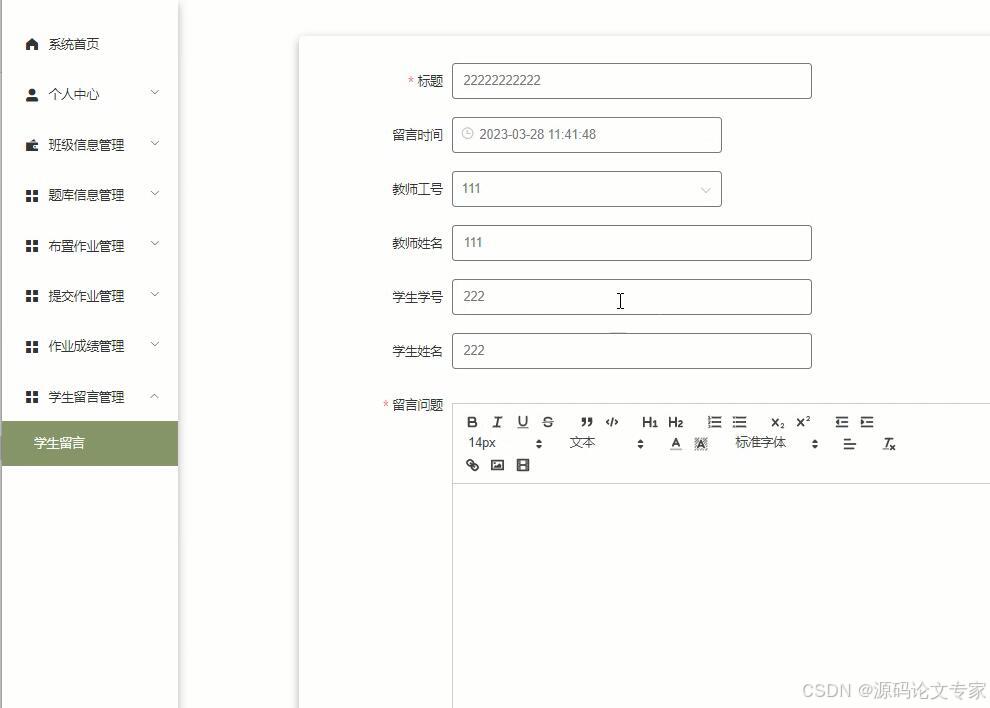Collapse the 学生留言管理 menu

pos(88,396)
